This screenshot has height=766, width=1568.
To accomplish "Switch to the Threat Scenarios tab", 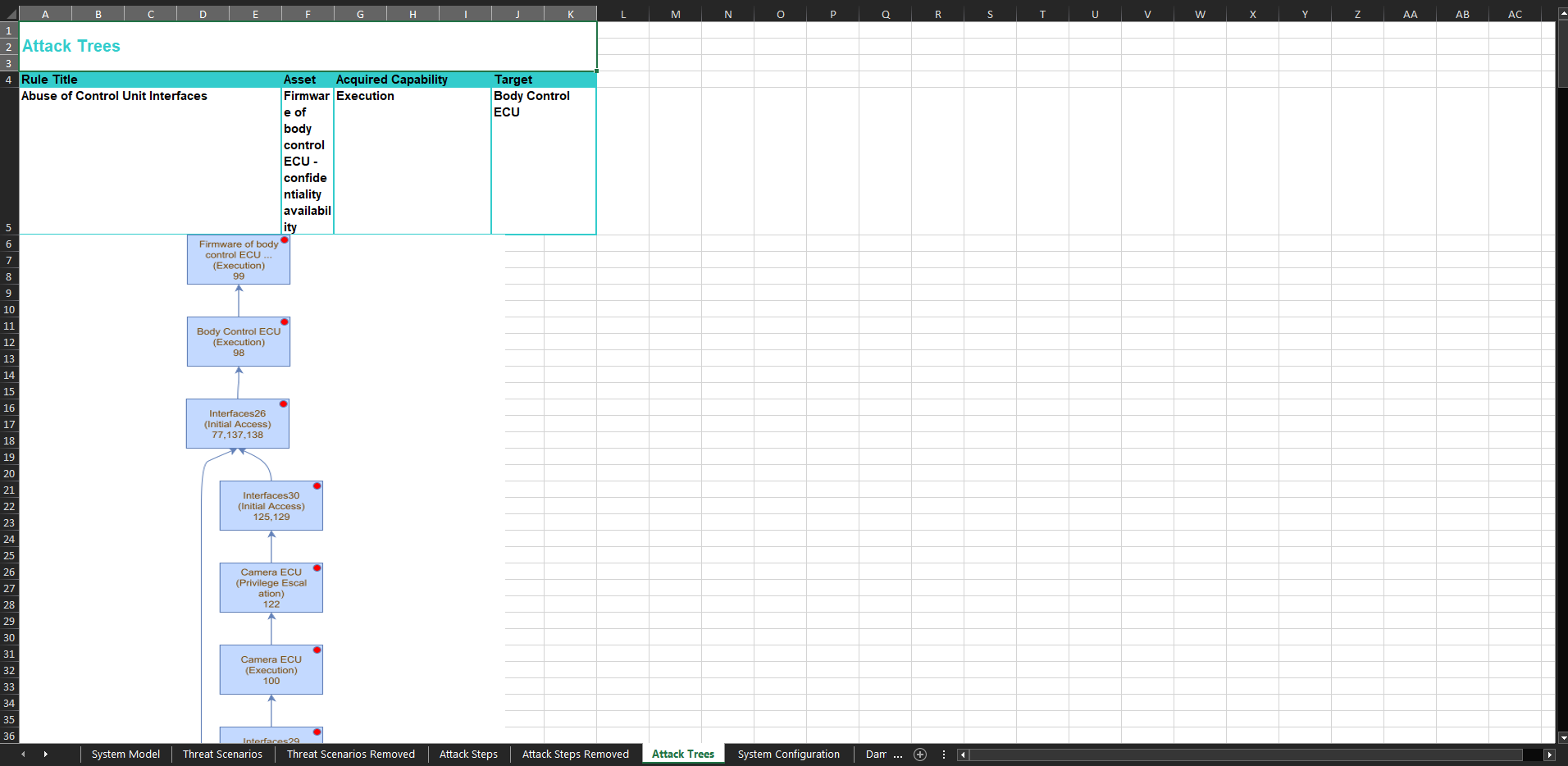I will 222,755.
